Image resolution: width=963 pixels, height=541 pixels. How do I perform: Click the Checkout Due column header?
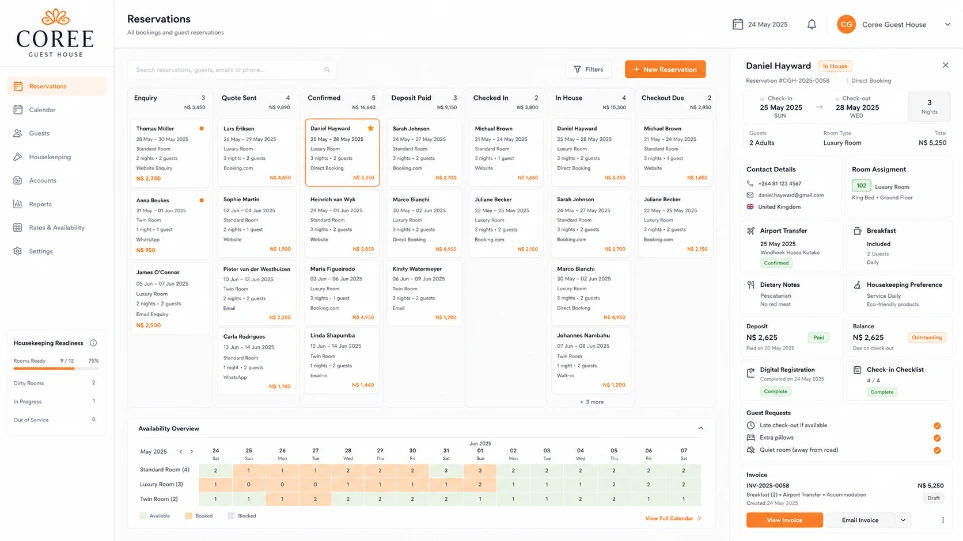tap(676, 102)
